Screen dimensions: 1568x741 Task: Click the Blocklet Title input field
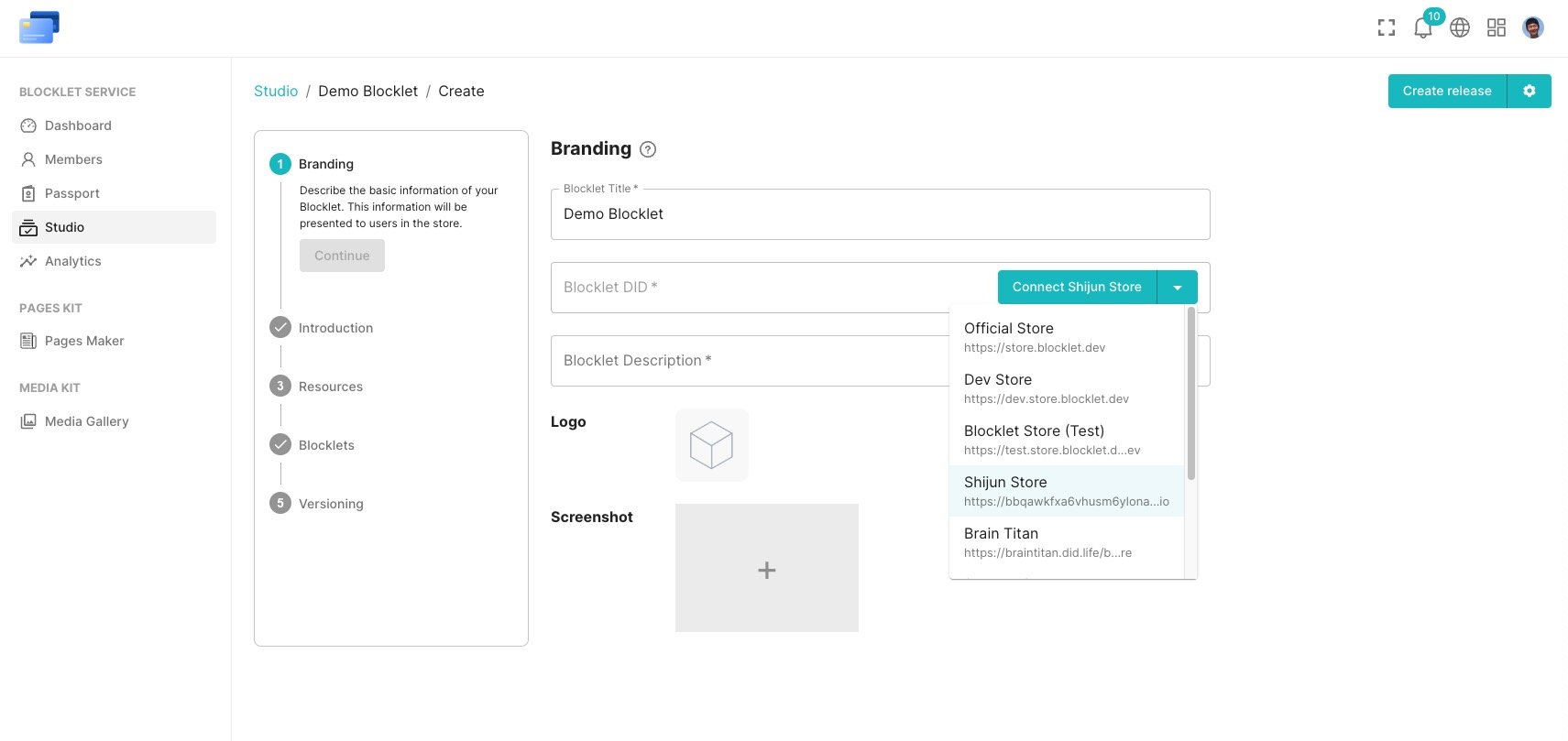(x=880, y=214)
